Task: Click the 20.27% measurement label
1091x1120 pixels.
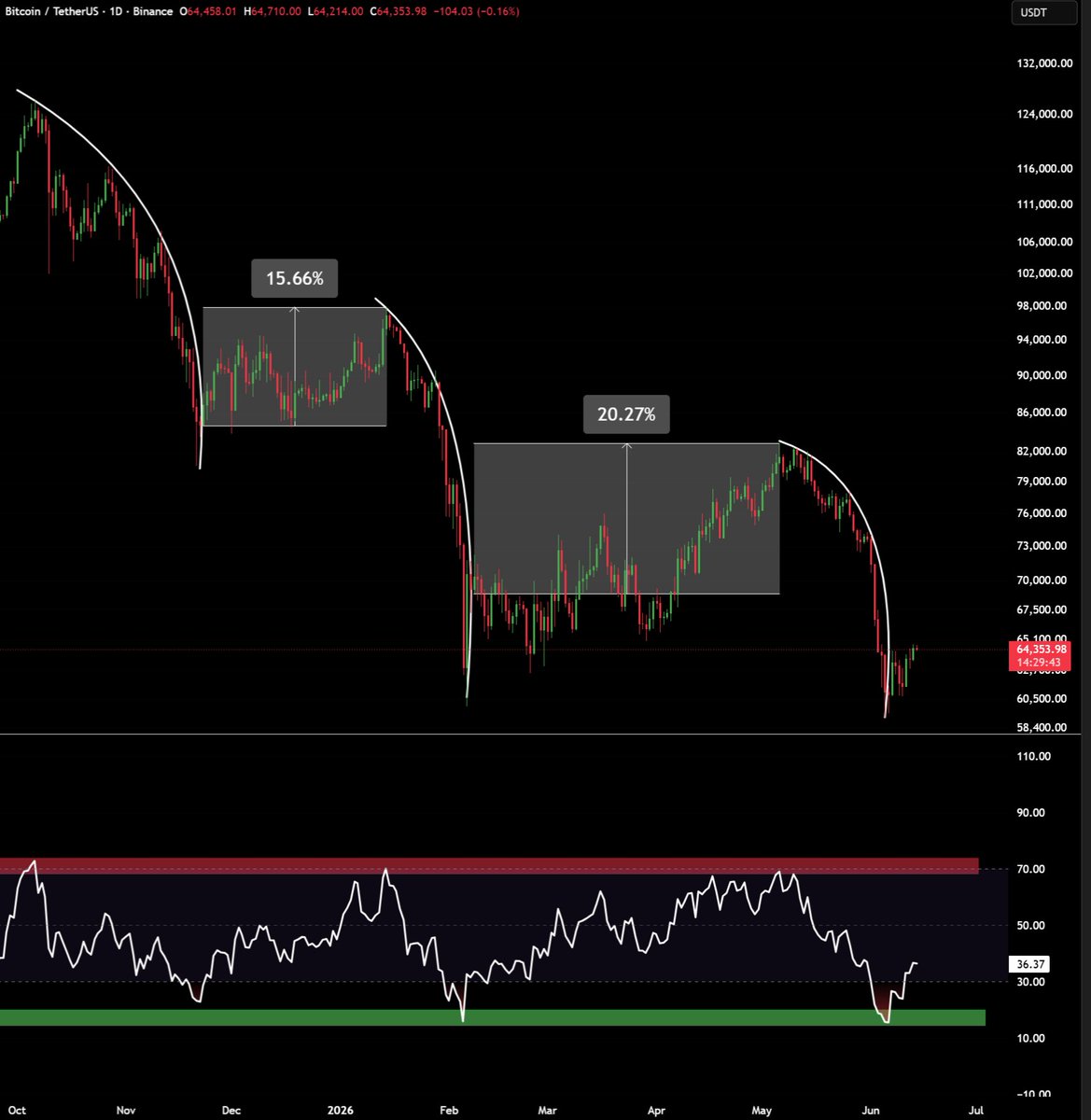Action: (626, 414)
